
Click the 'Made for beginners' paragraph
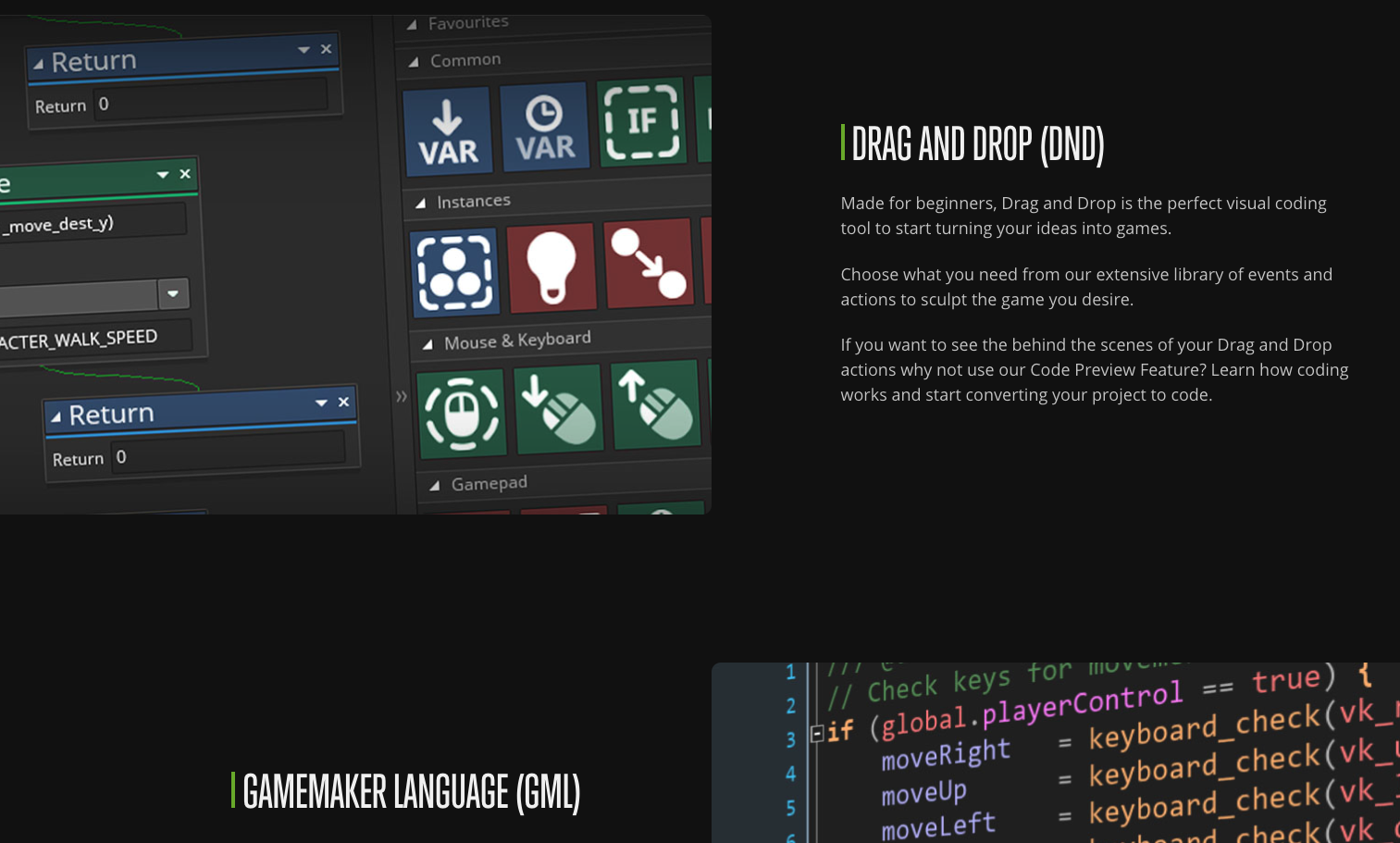point(1084,216)
